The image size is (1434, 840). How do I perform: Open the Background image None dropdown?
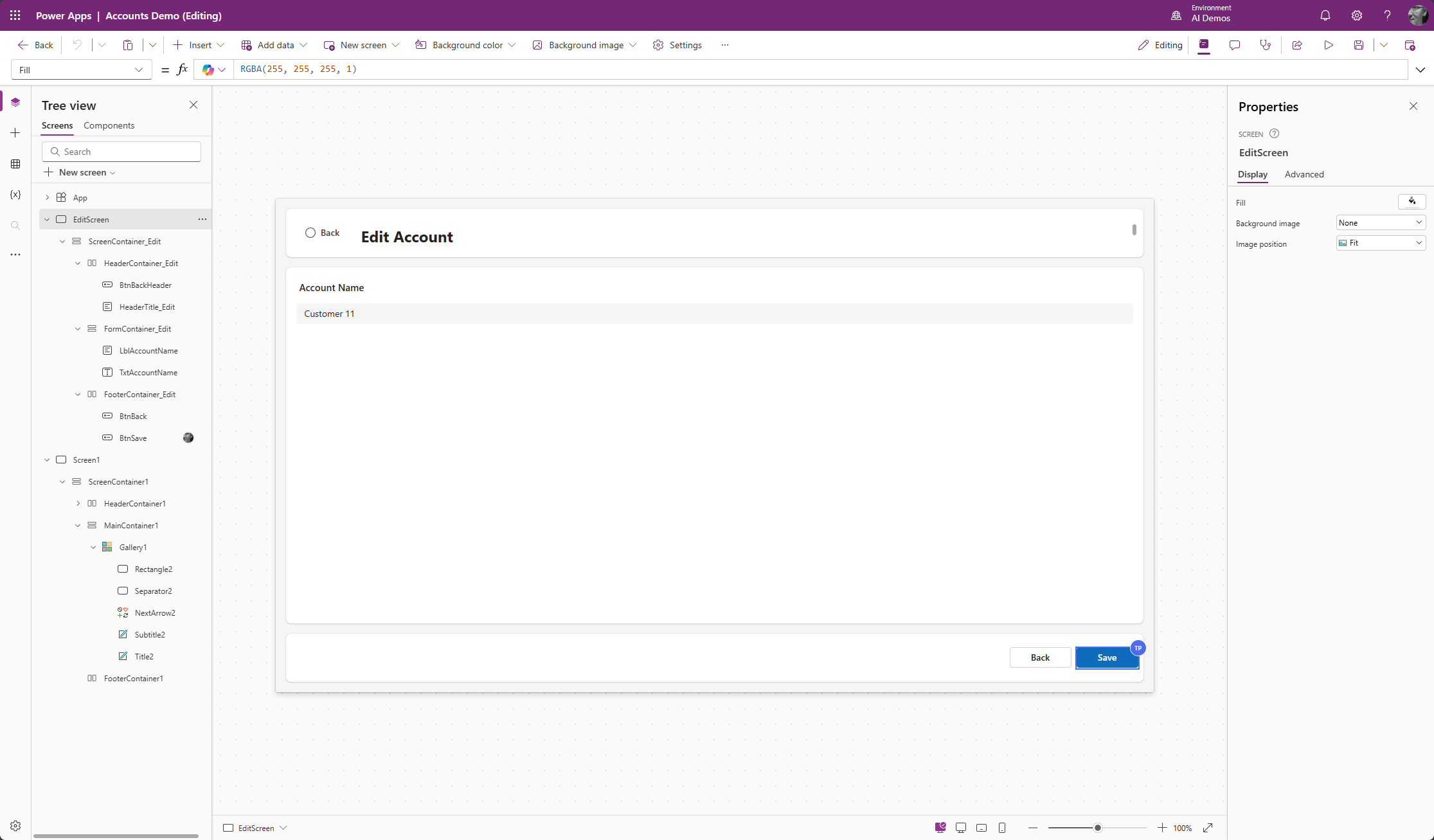click(1380, 222)
